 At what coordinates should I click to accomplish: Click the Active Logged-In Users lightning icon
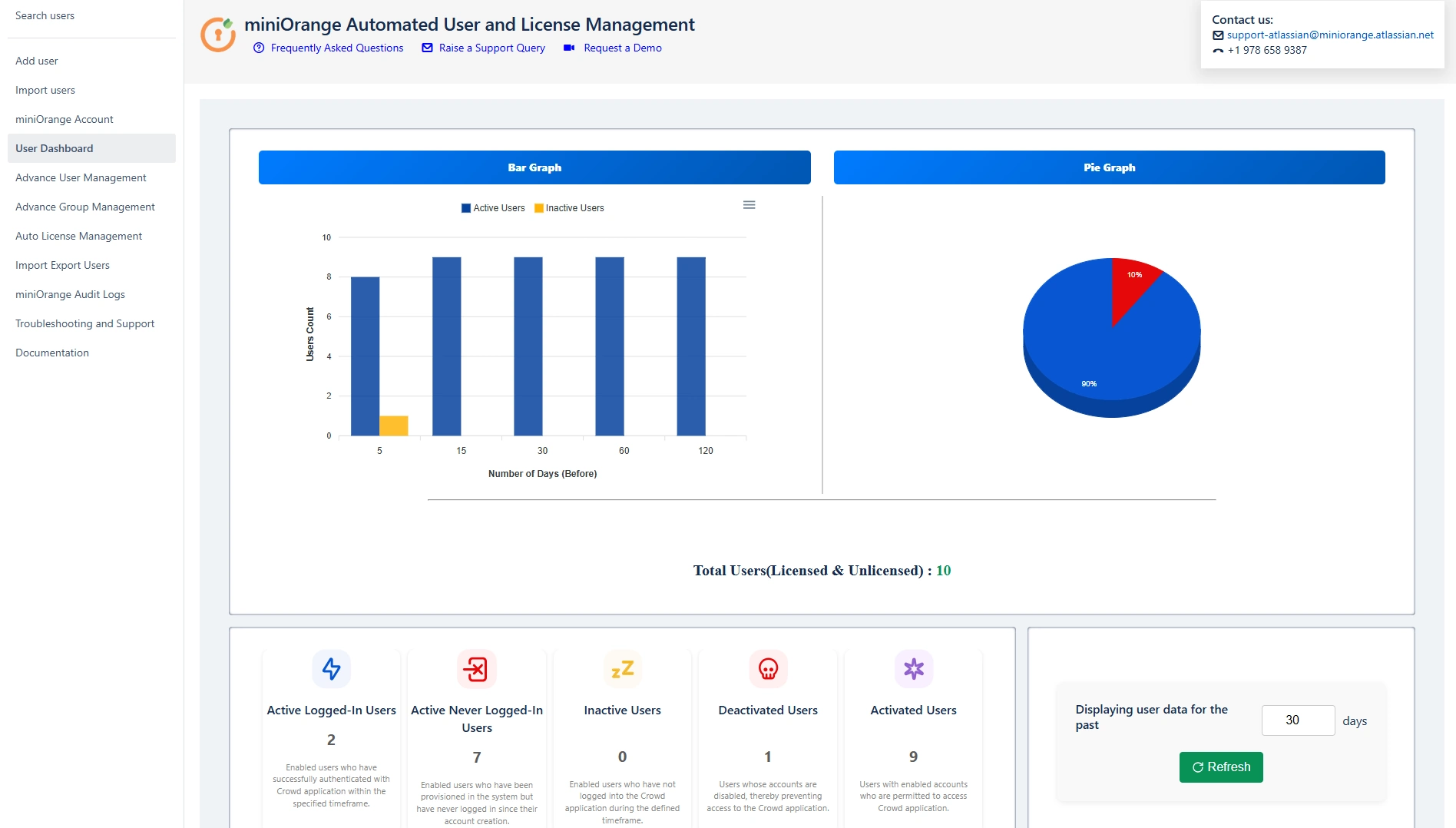tap(331, 669)
